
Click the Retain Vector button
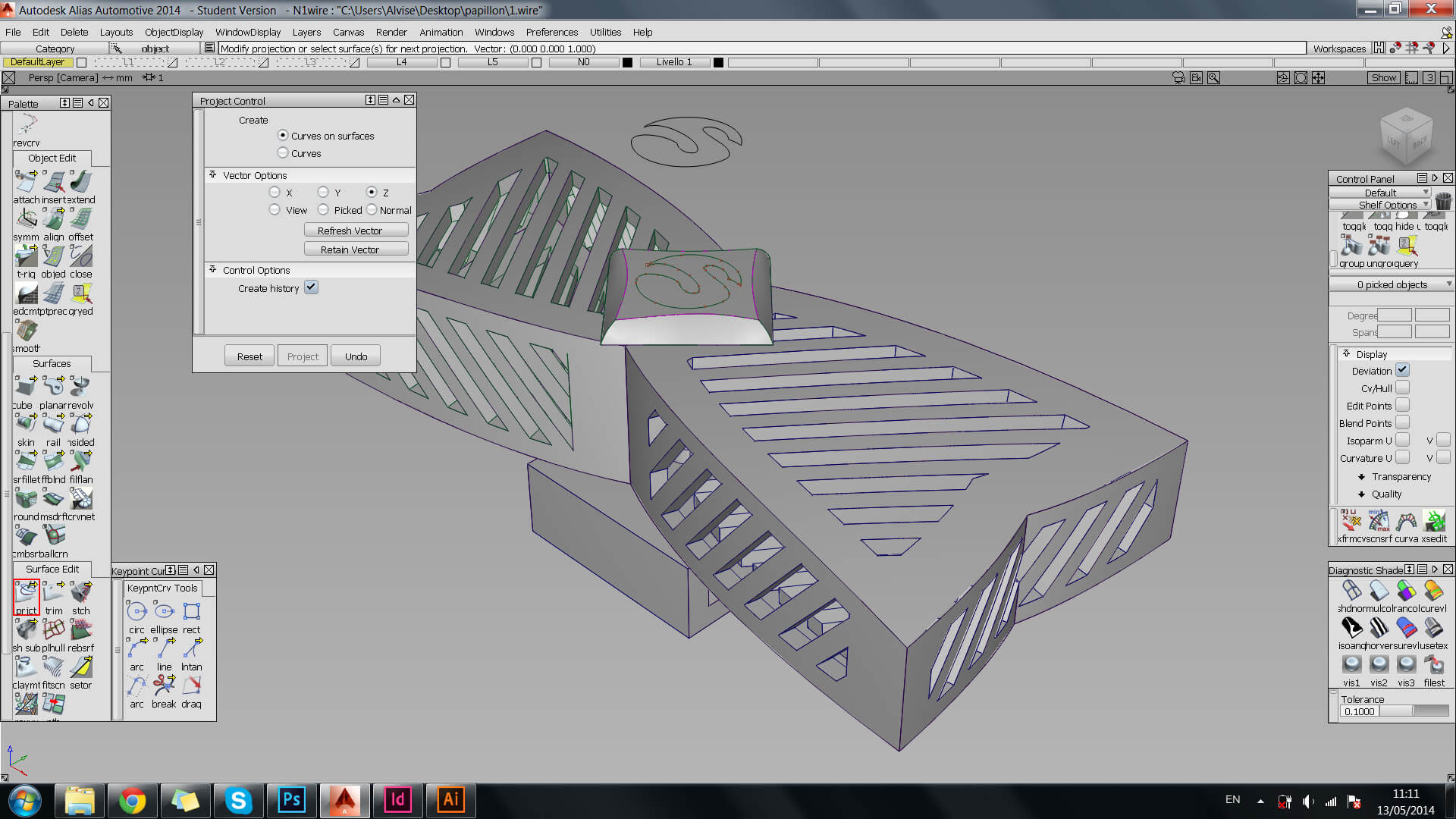pyautogui.click(x=356, y=249)
